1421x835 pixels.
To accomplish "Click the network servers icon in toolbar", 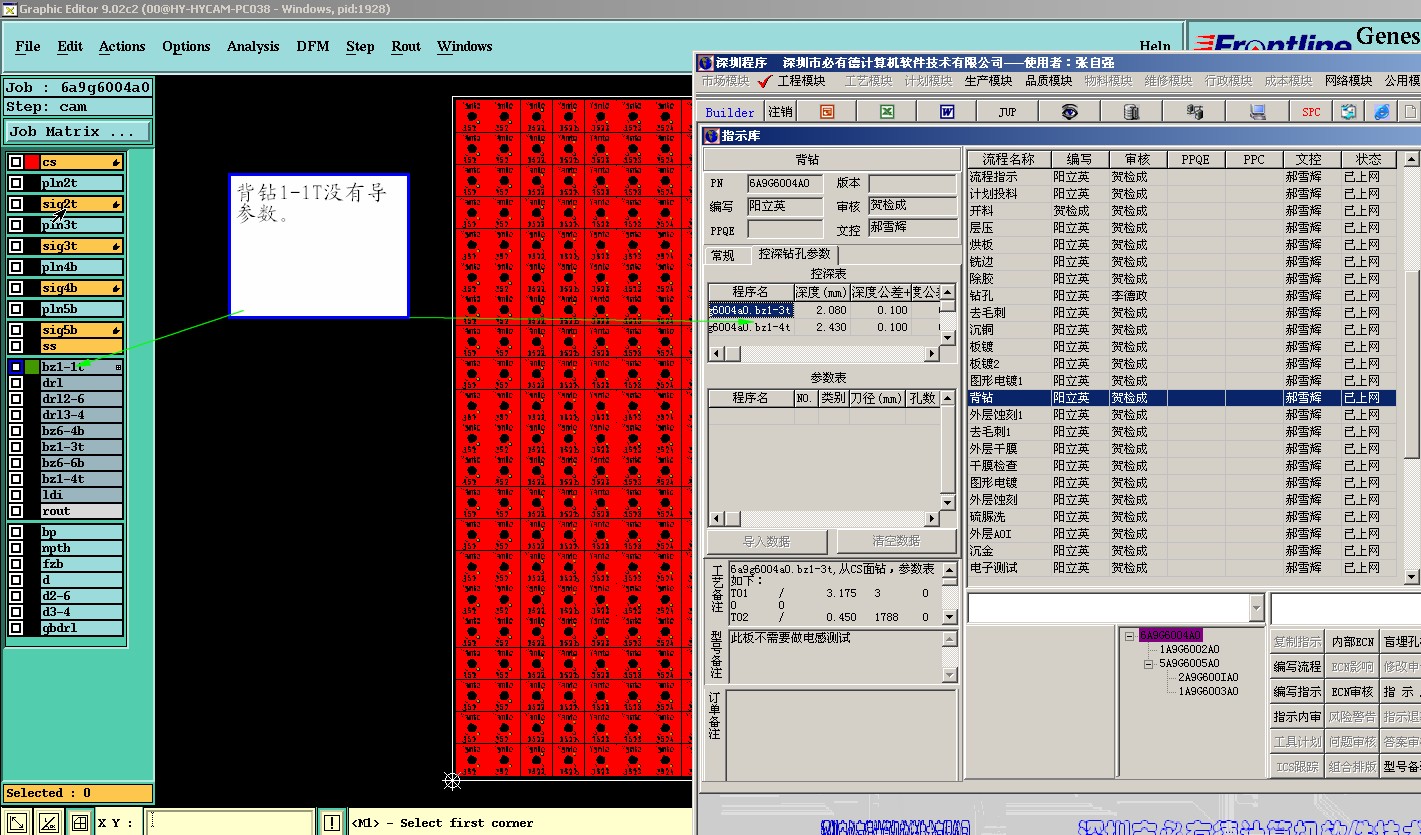I will pyautogui.click(x=1194, y=112).
